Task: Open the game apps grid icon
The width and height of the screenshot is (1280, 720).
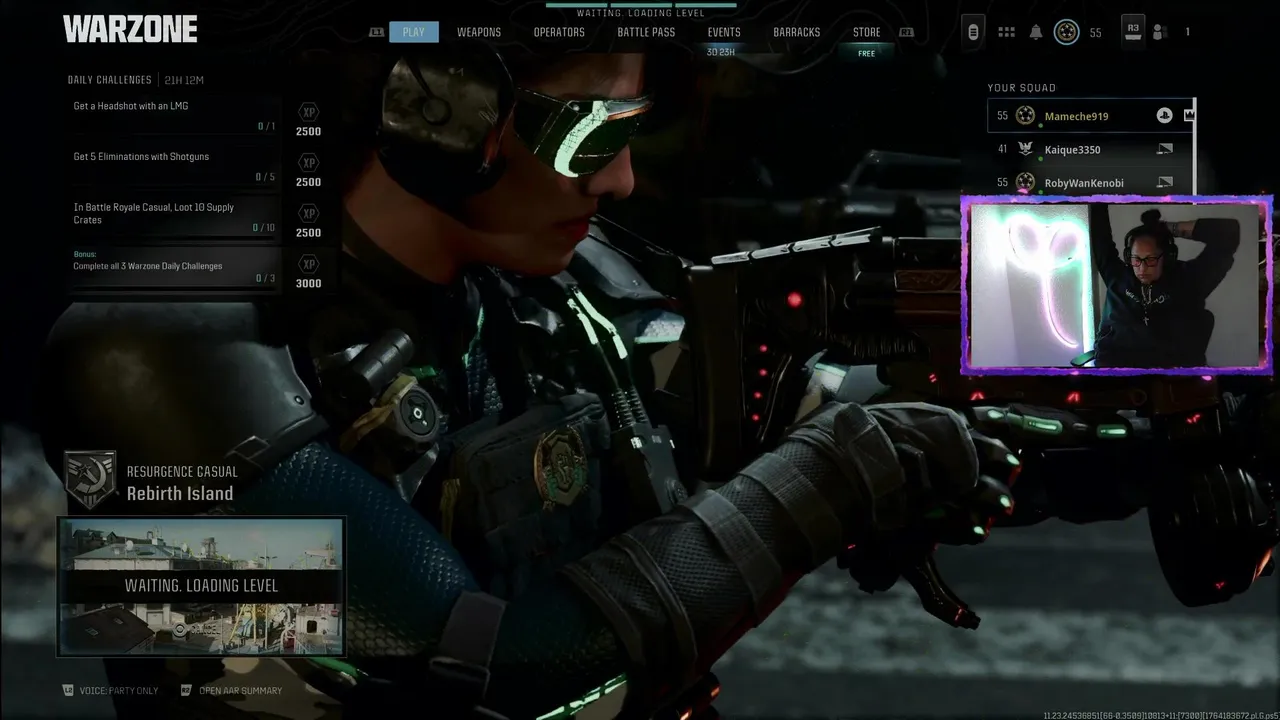Action: pyautogui.click(x=1007, y=32)
